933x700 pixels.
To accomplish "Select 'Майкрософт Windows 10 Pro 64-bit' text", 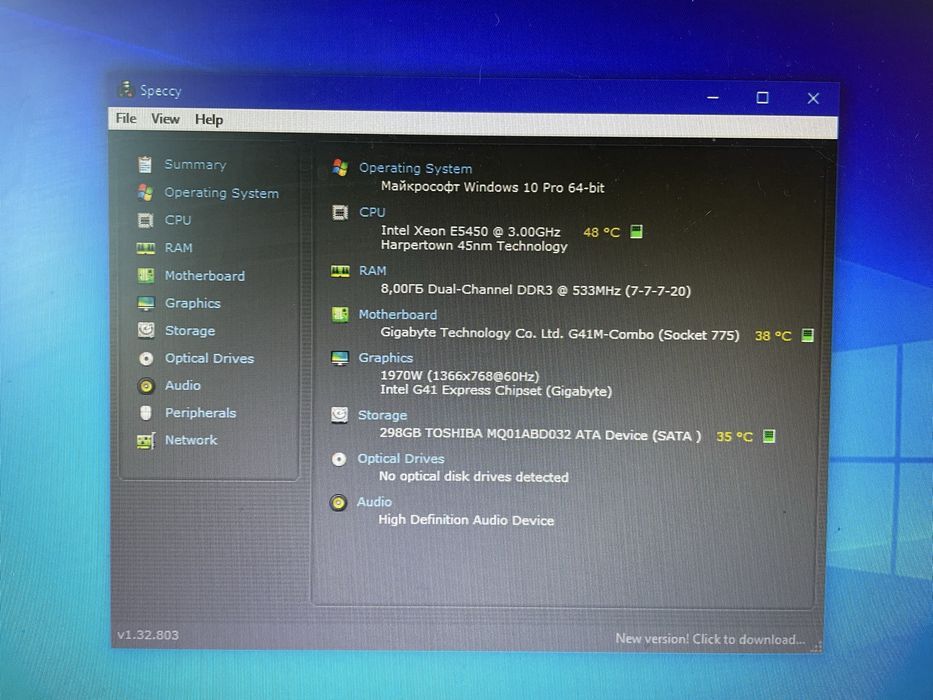I will pyautogui.click(x=493, y=188).
